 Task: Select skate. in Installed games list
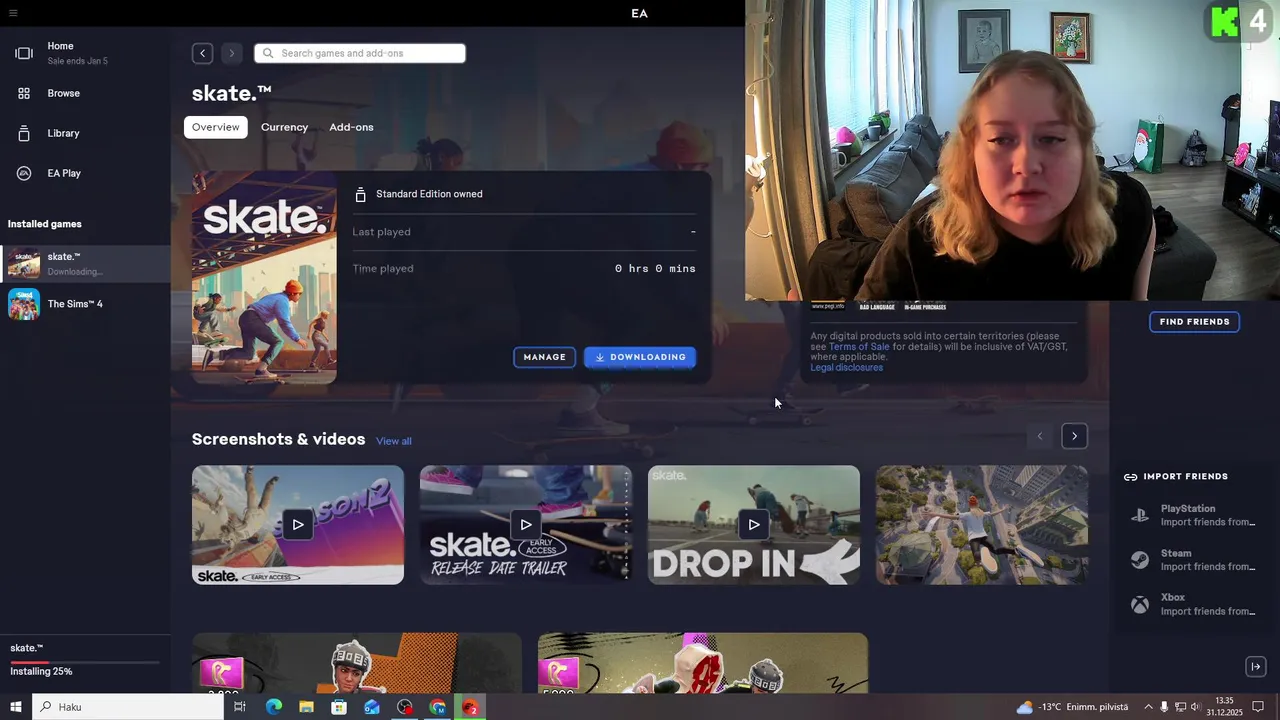tap(85, 264)
